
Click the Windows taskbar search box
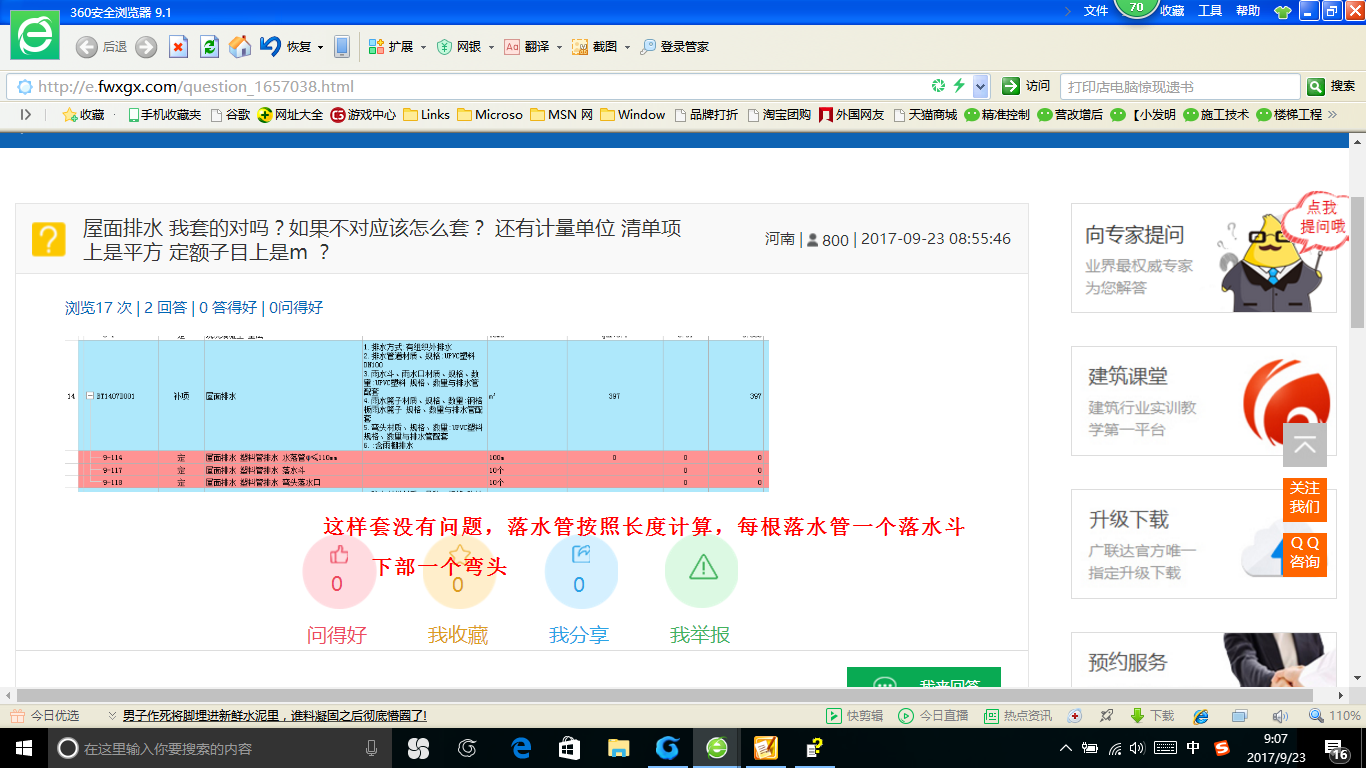click(x=222, y=748)
